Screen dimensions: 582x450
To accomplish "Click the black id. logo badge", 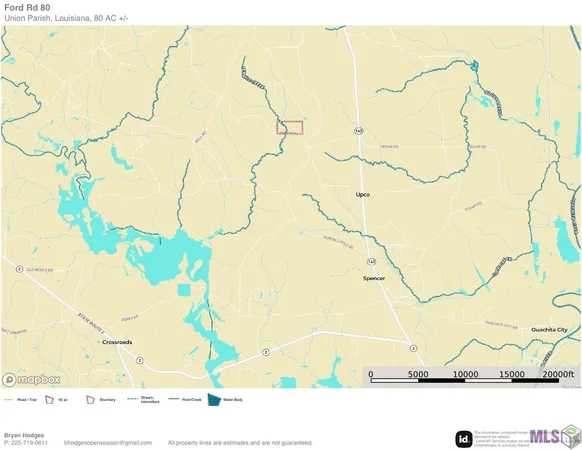I will point(464,439).
